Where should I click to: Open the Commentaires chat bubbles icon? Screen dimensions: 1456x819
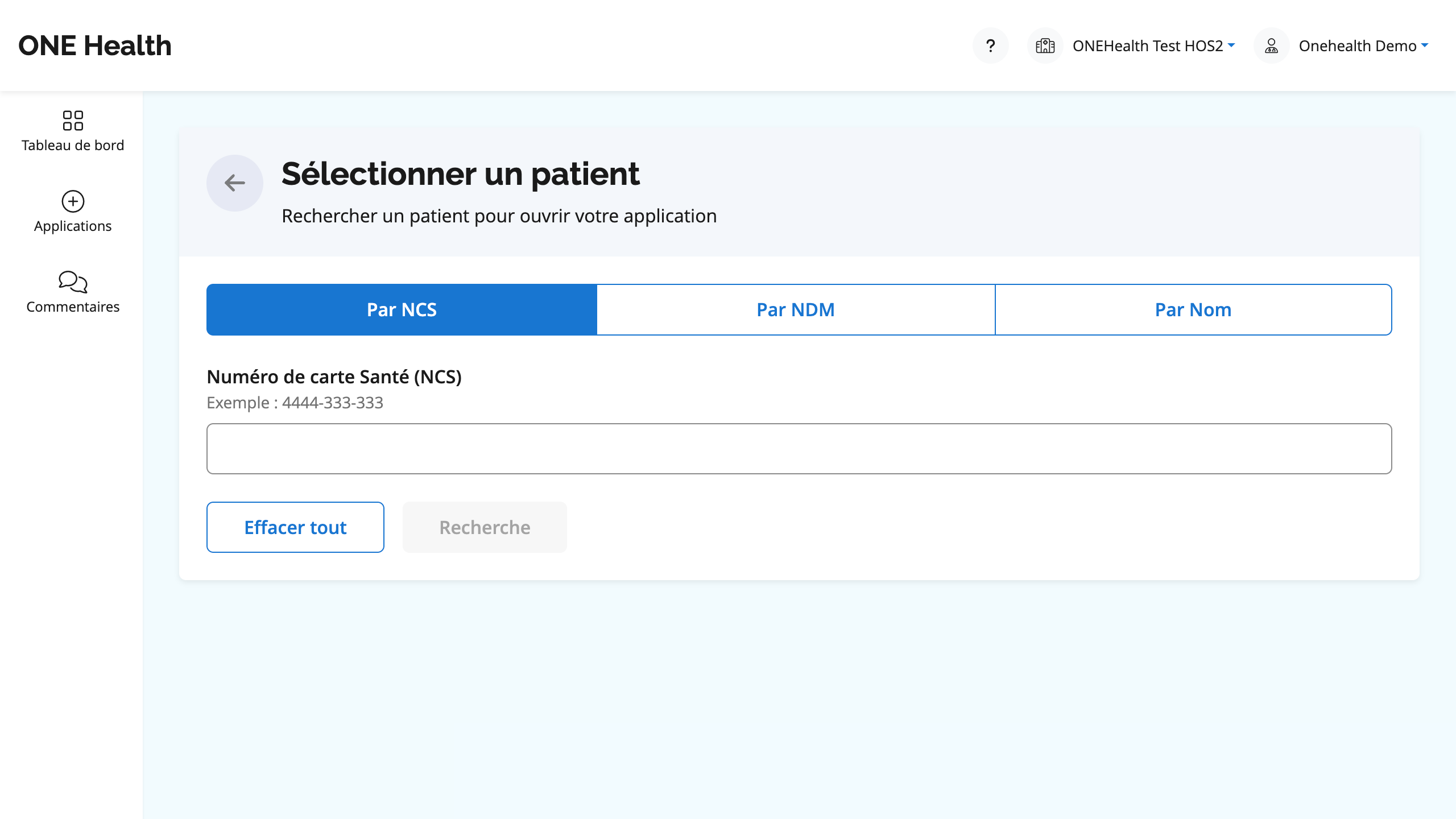point(73,282)
